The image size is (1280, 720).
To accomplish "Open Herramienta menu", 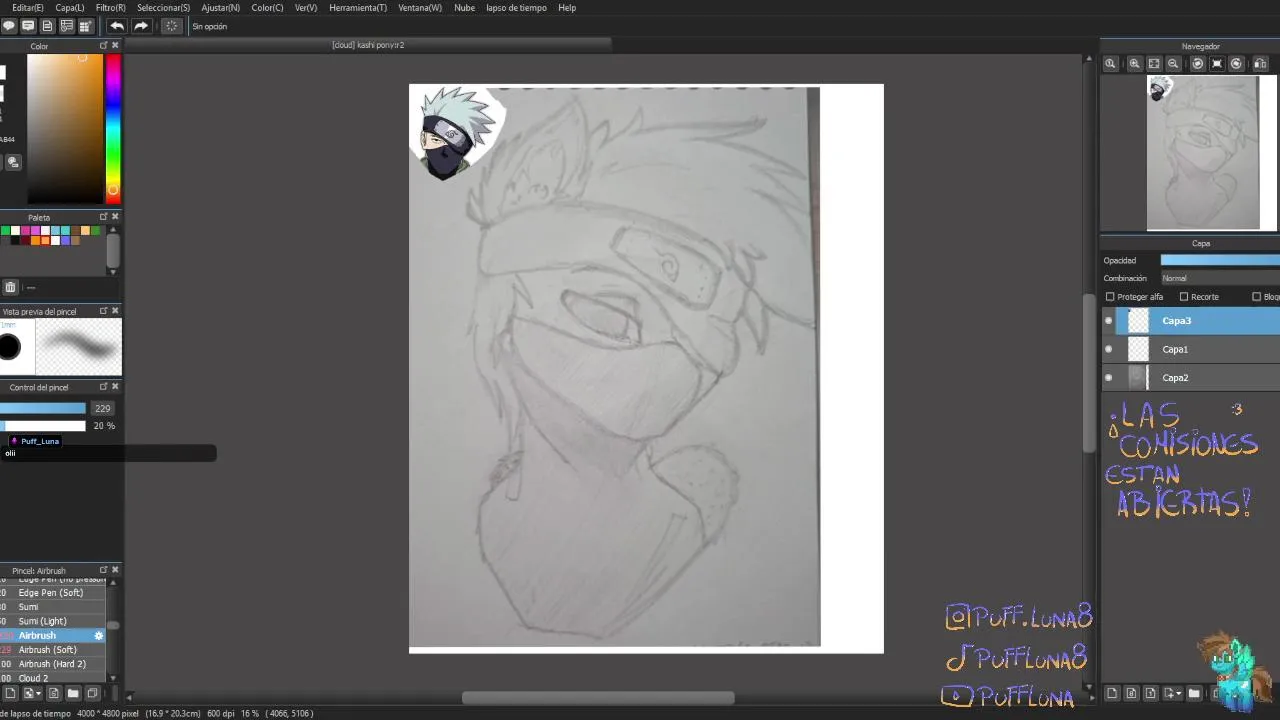I will point(358,7).
